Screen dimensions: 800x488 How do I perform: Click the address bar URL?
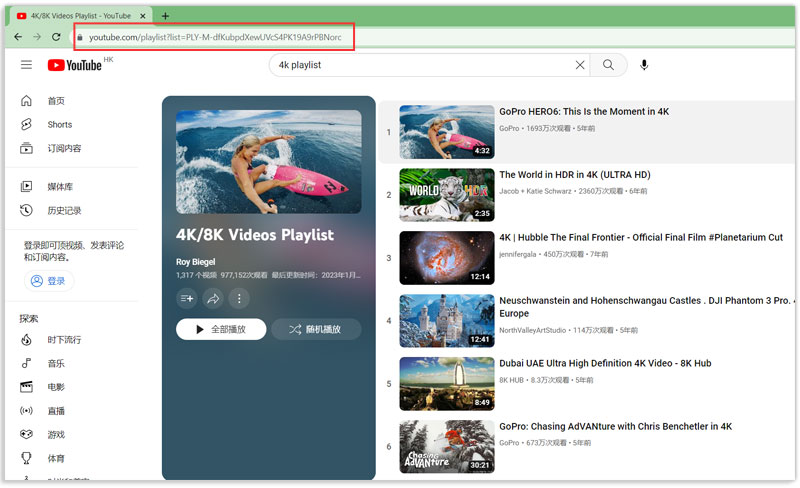coord(215,37)
